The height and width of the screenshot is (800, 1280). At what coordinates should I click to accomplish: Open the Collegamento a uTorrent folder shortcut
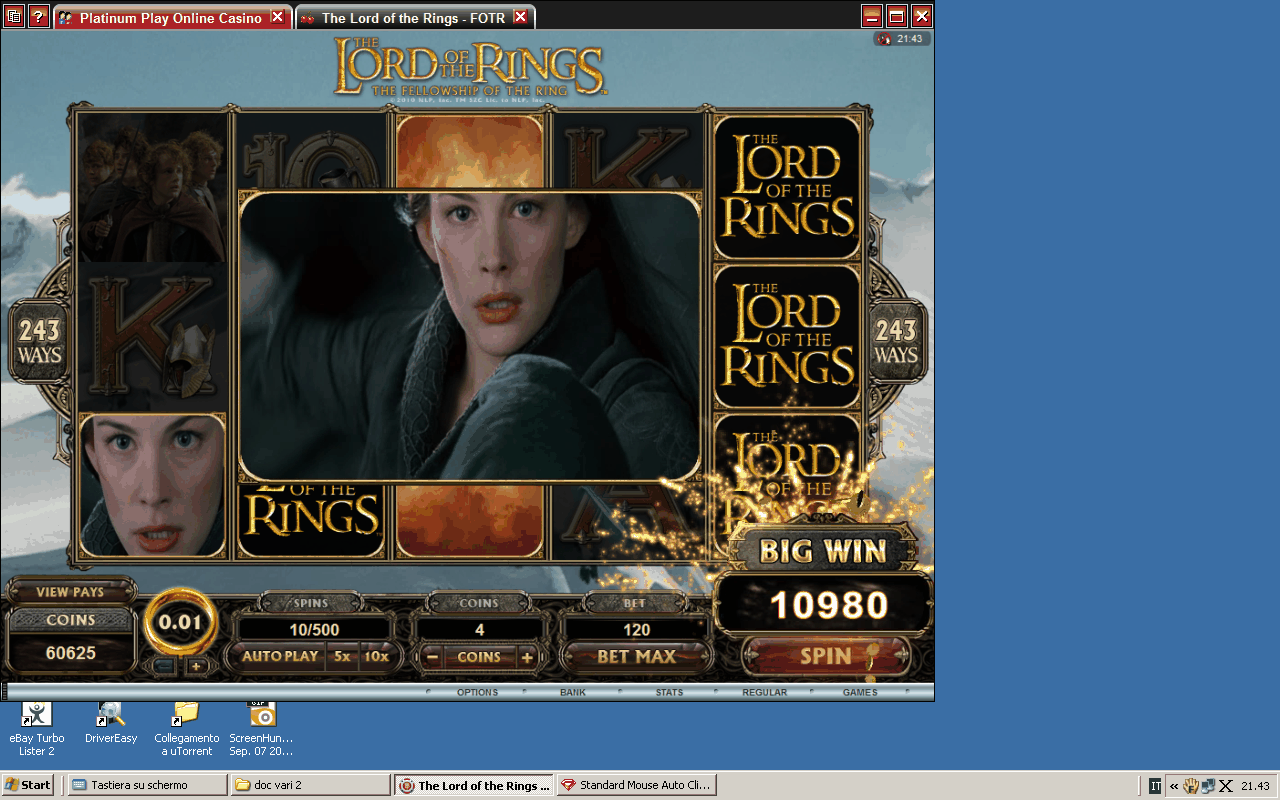pyautogui.click(x=186, y=714)
